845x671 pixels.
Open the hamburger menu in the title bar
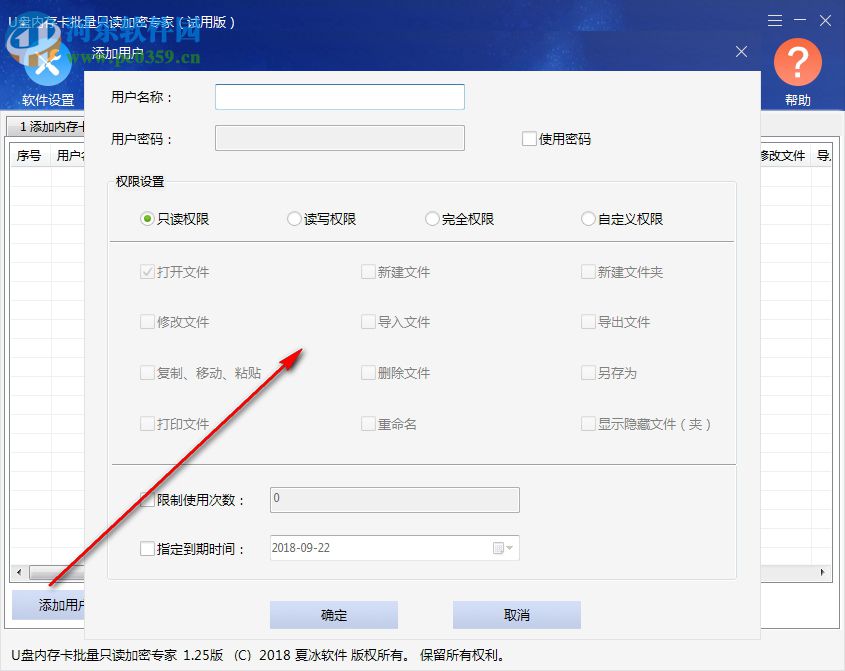[x=777, y=20]
